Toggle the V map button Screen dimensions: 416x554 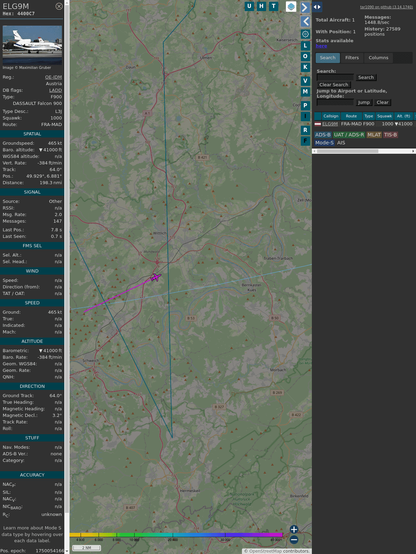pos(305,81)
